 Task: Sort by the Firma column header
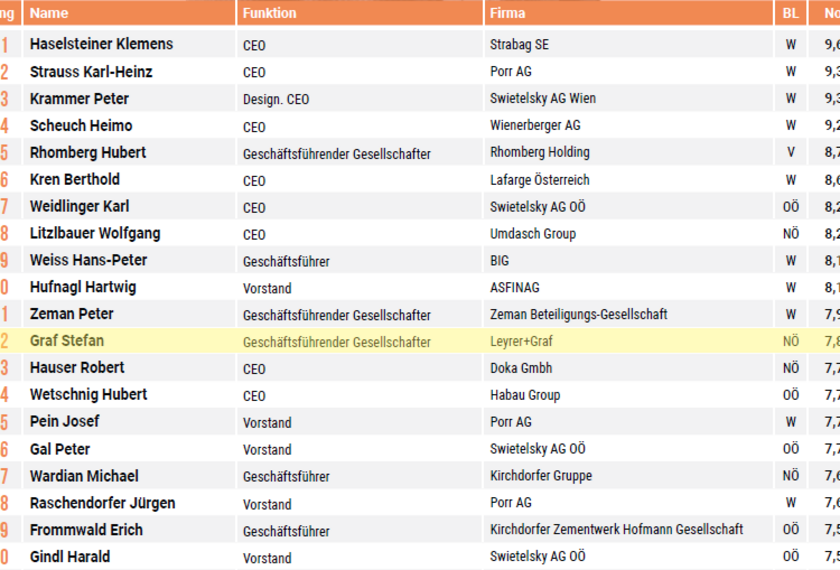tap(628, 13)
